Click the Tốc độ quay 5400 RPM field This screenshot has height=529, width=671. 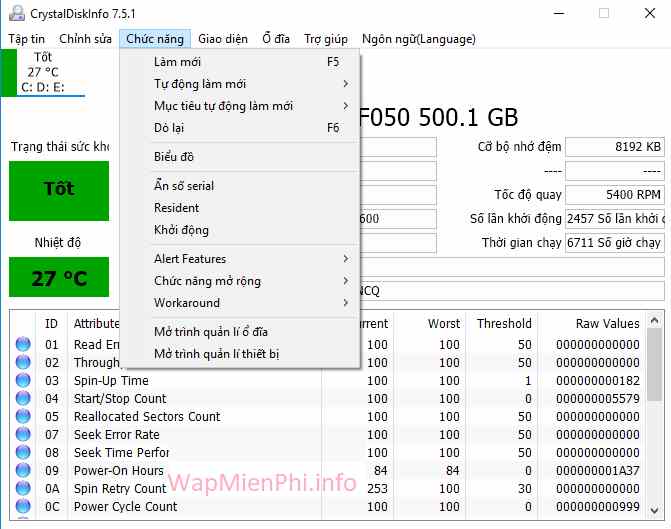[615, 195]
